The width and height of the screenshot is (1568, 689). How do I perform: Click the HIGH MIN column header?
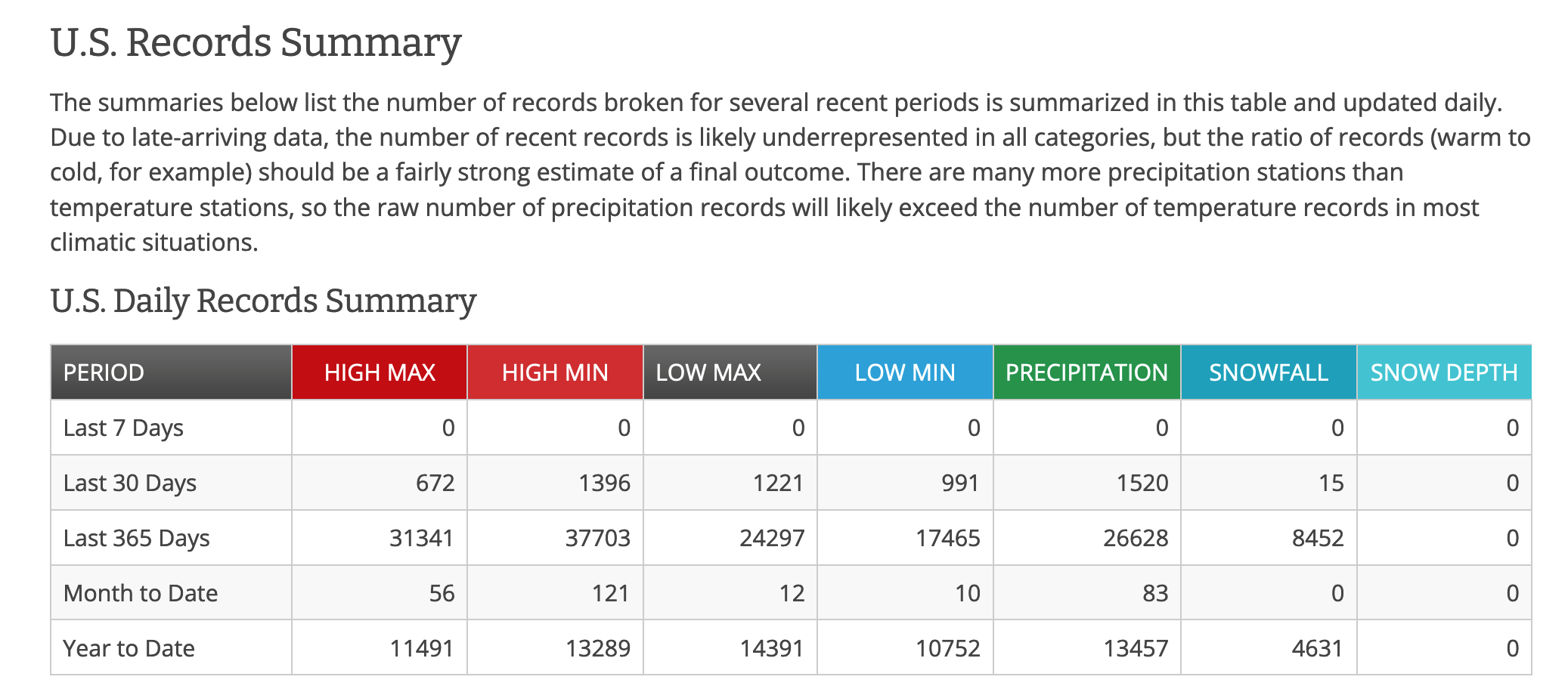click(555, 372)
